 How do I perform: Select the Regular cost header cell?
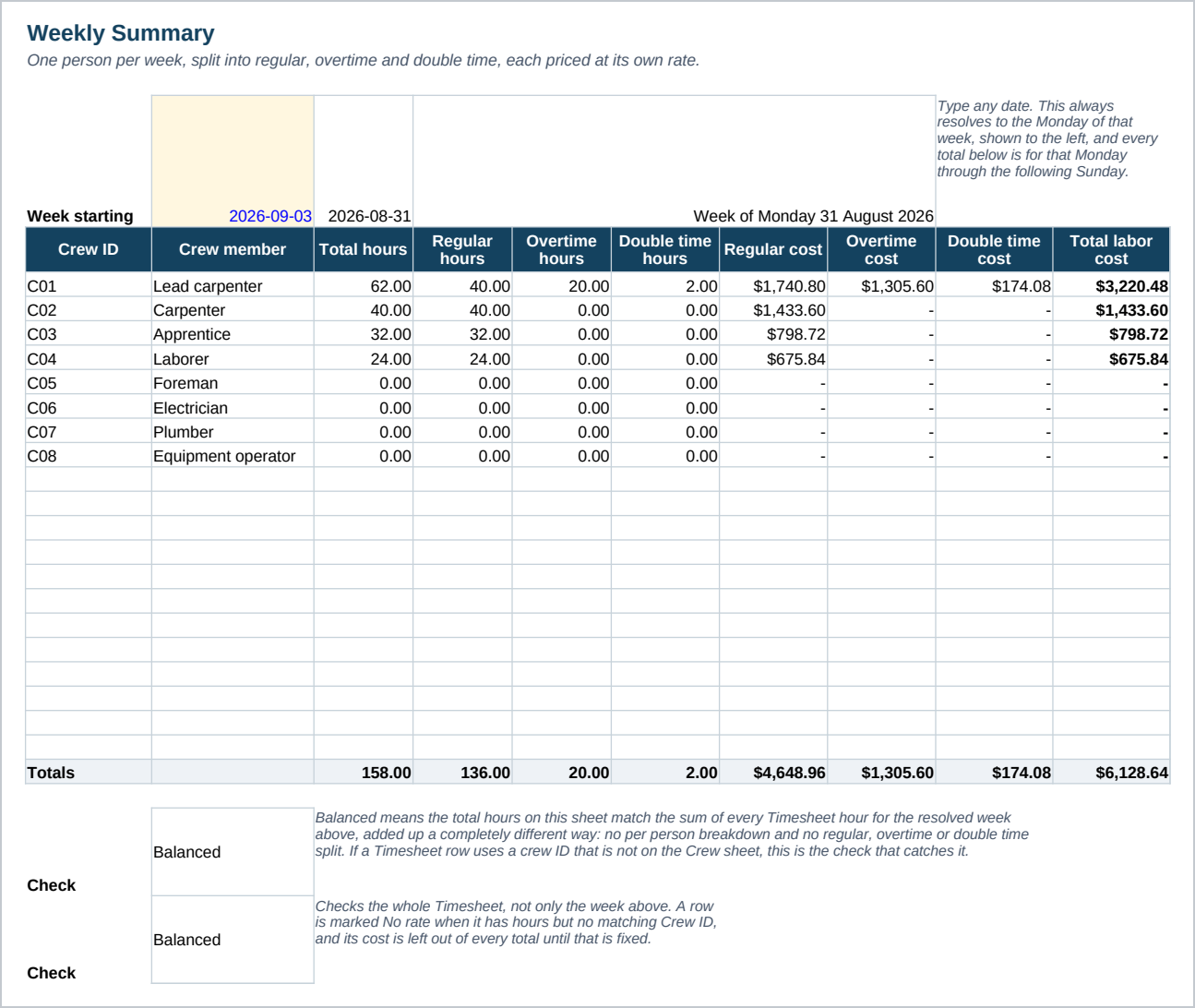point(773,249)
